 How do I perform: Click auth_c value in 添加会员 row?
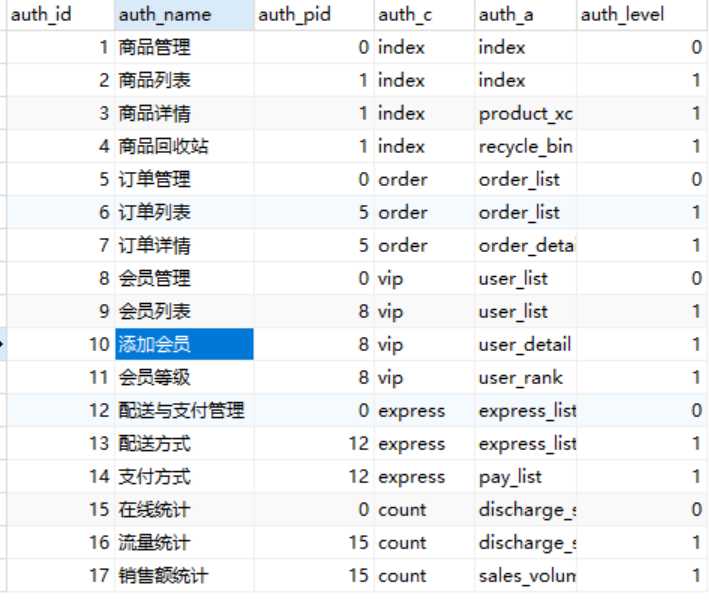click(x=391, y=346)
